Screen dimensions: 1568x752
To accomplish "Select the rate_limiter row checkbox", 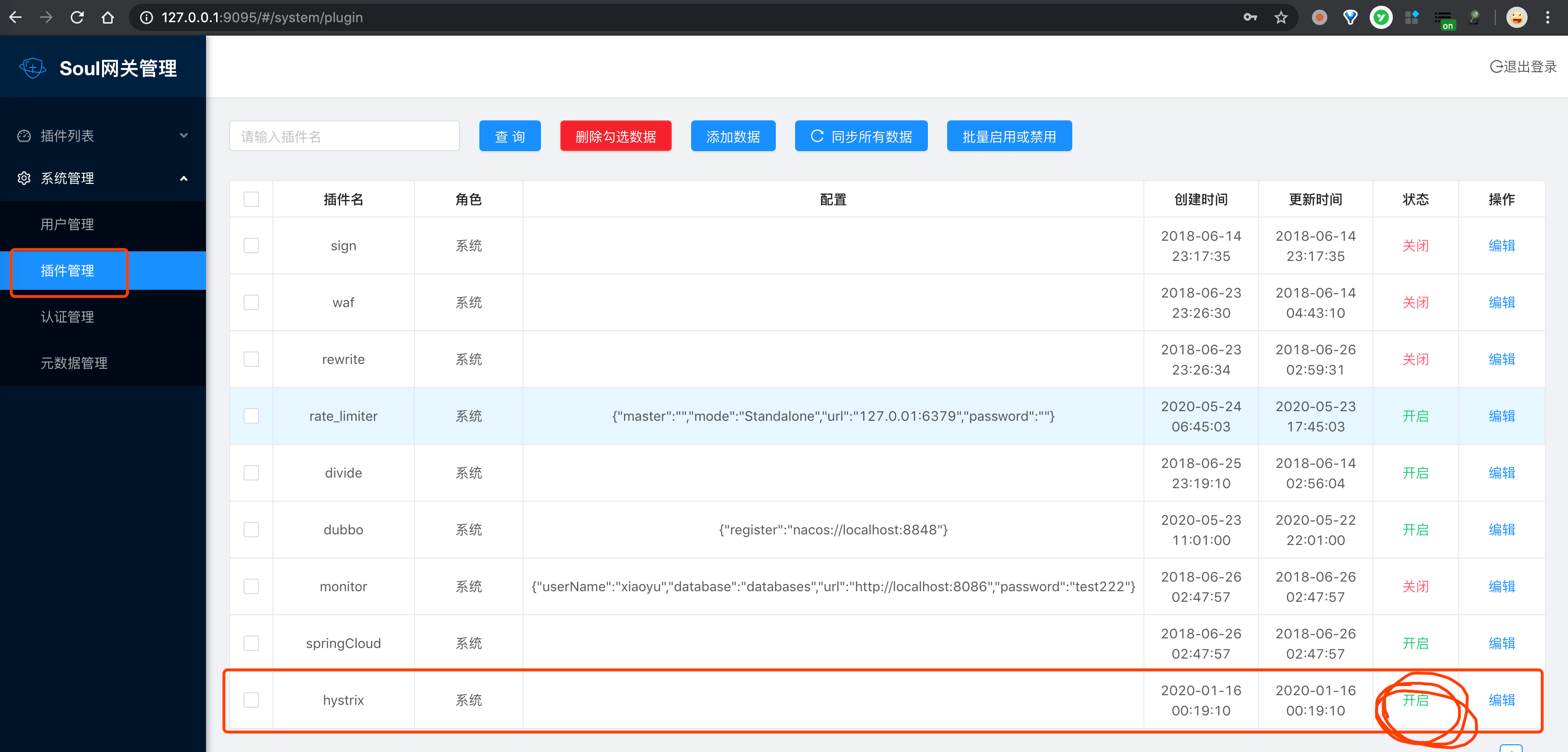I will 251,416.
